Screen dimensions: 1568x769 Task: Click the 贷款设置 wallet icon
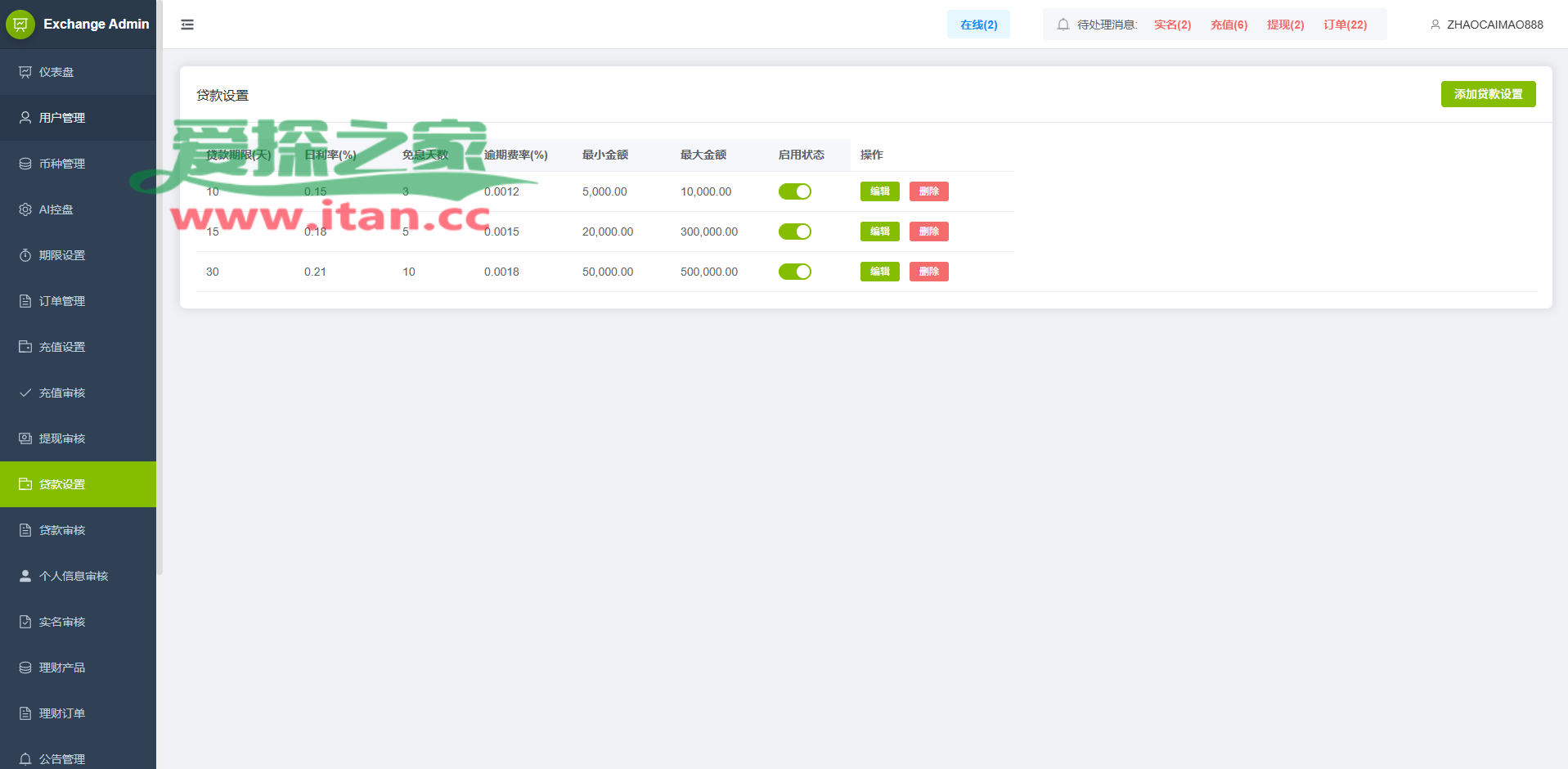click(25, 484)
